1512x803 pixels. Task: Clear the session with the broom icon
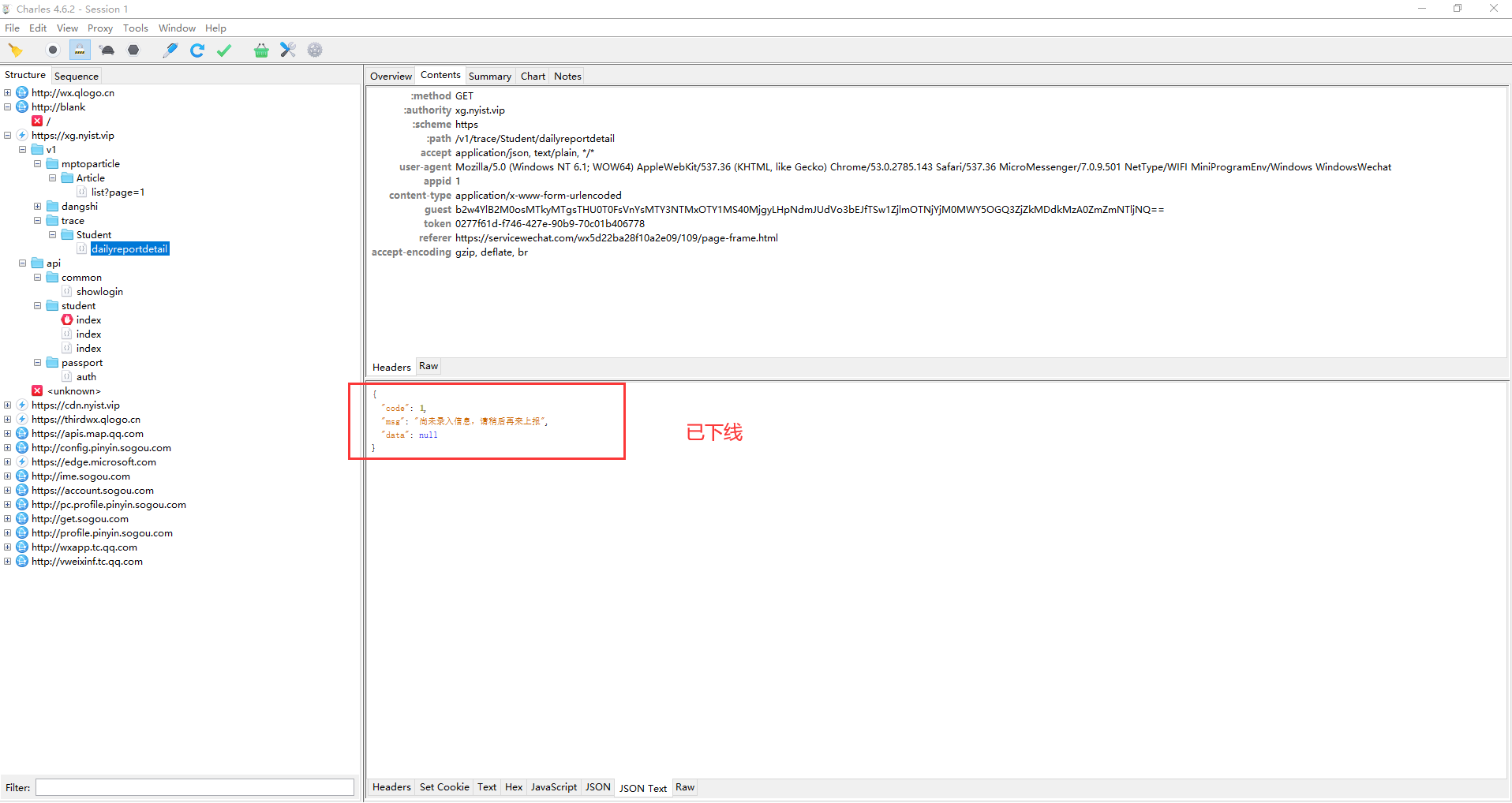click(16, 50)
